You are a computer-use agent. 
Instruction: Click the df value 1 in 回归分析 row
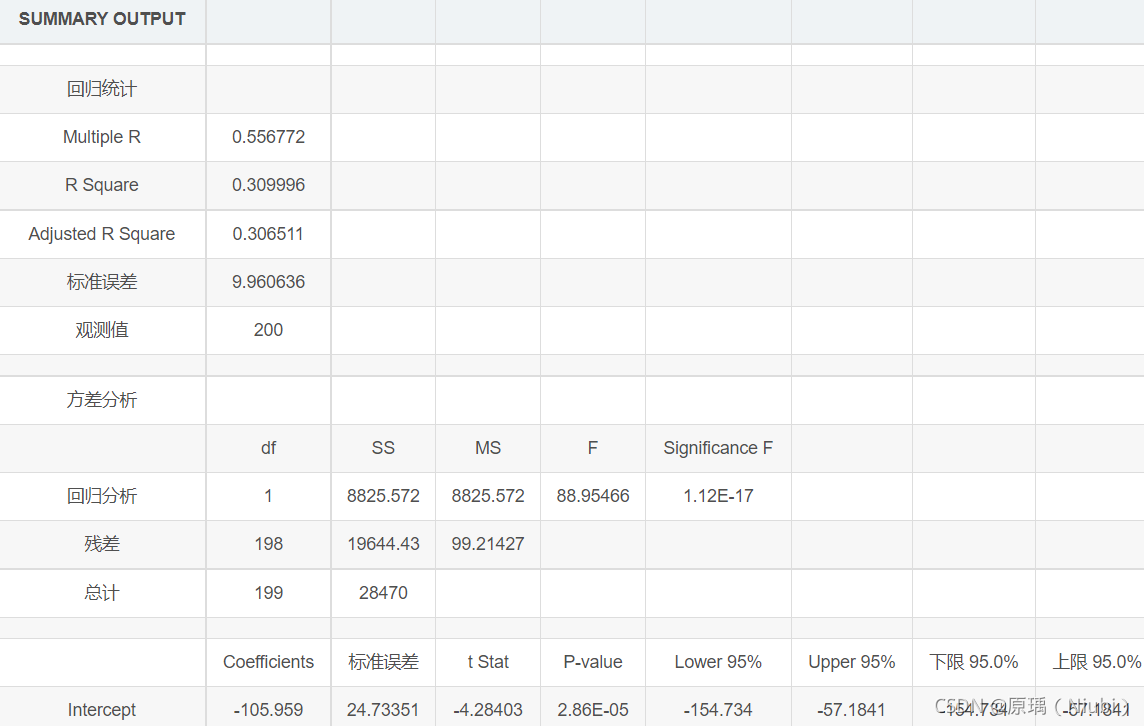(x=268, y=496)
